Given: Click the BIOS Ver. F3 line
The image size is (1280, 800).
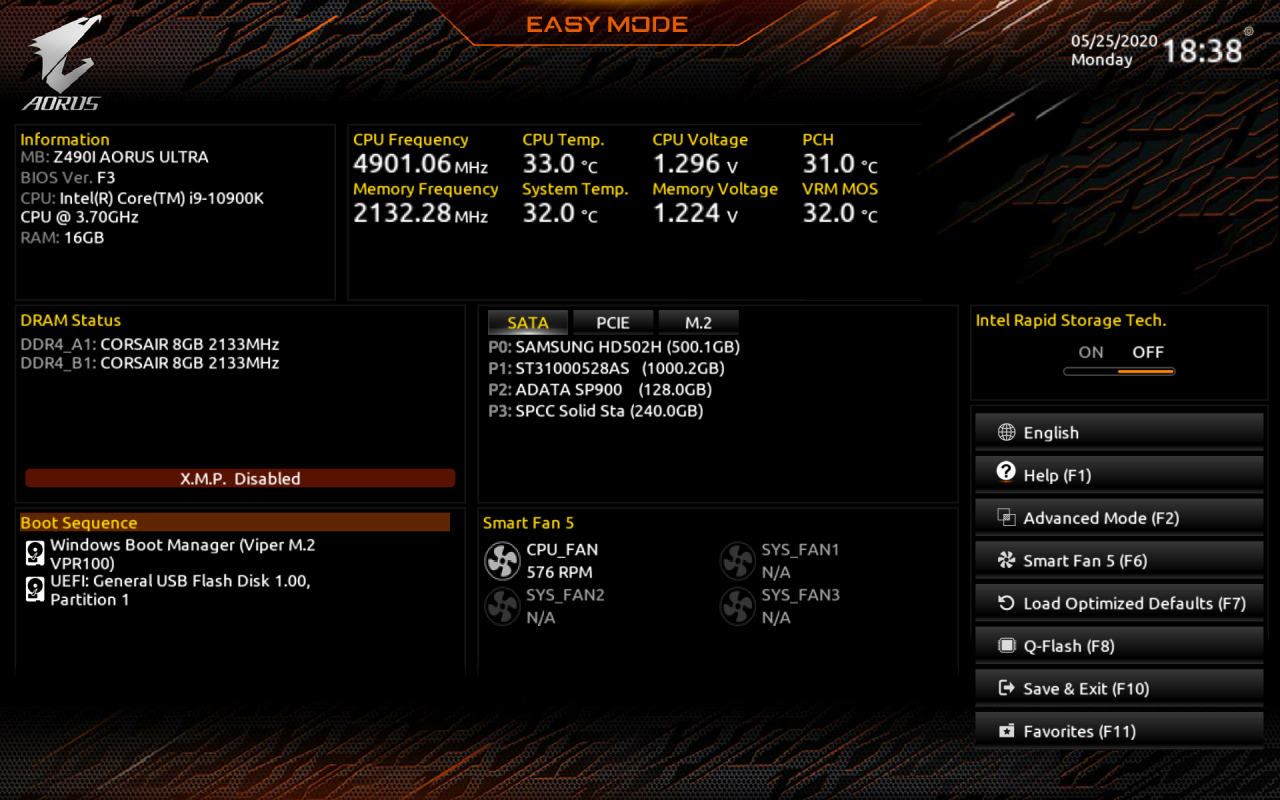Looking at the screenshot, I should 68,178.
